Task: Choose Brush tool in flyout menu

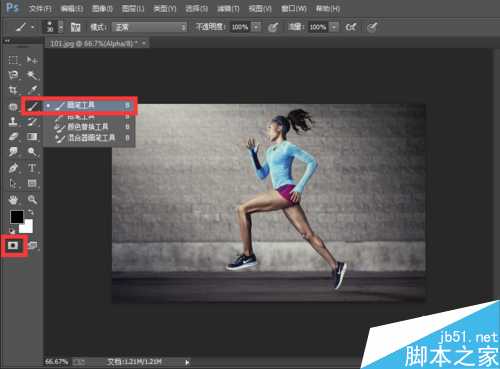Action: [89, 106]
